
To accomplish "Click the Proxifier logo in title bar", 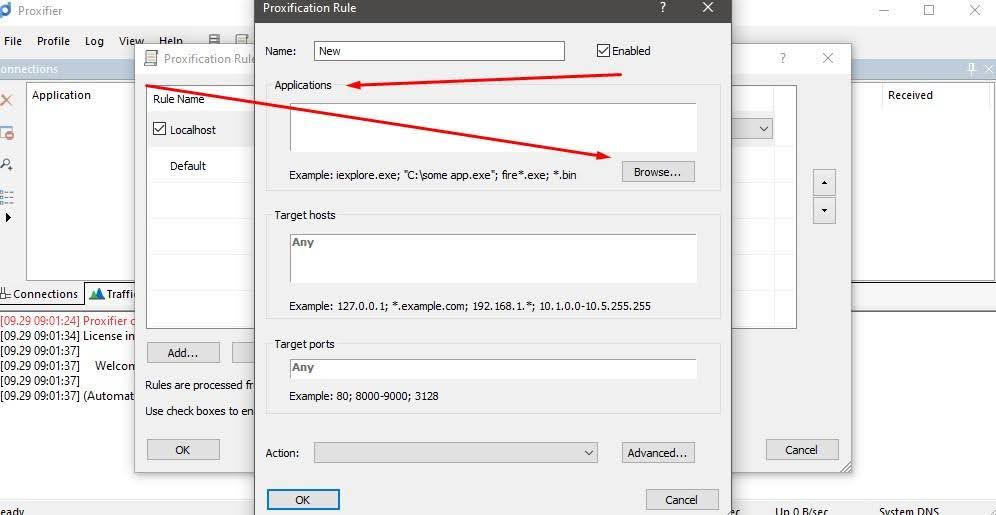I will tap(5, 10).
